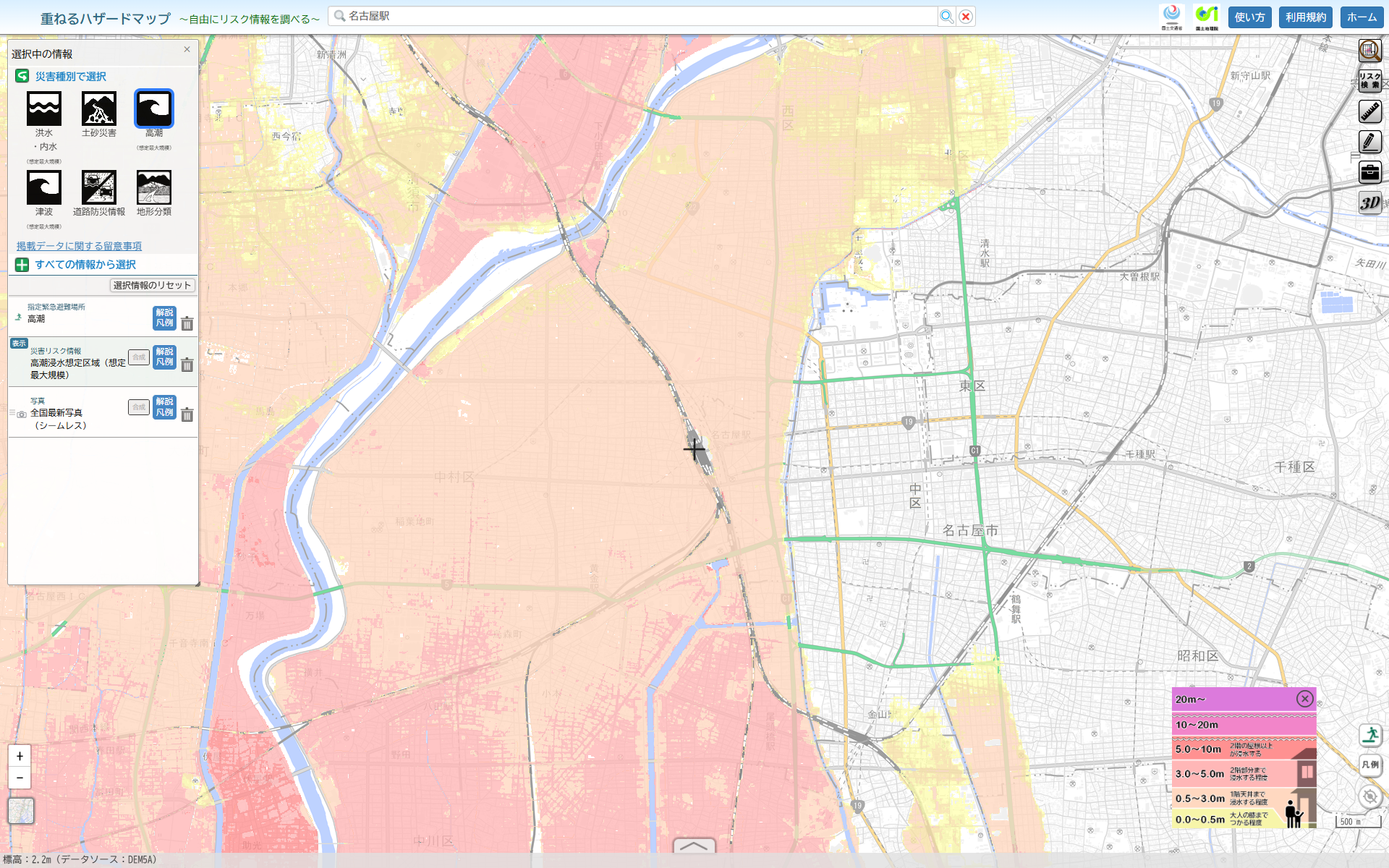This screenshot has width=1389, height=868.
Task: Expand the bottom panel chevron
Action: coord(694,846)
